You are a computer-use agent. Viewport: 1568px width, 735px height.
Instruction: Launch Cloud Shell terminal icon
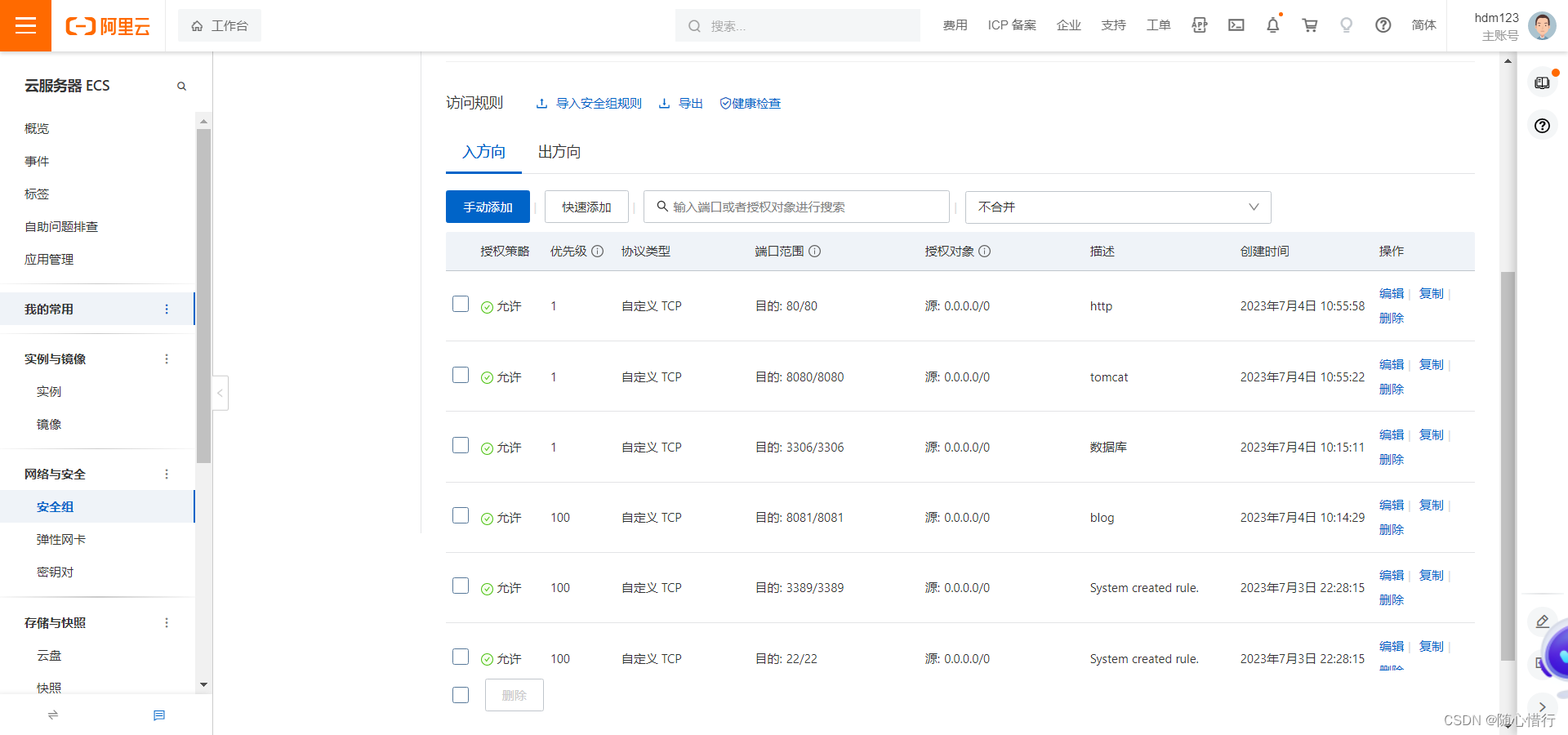(1236, 25)
